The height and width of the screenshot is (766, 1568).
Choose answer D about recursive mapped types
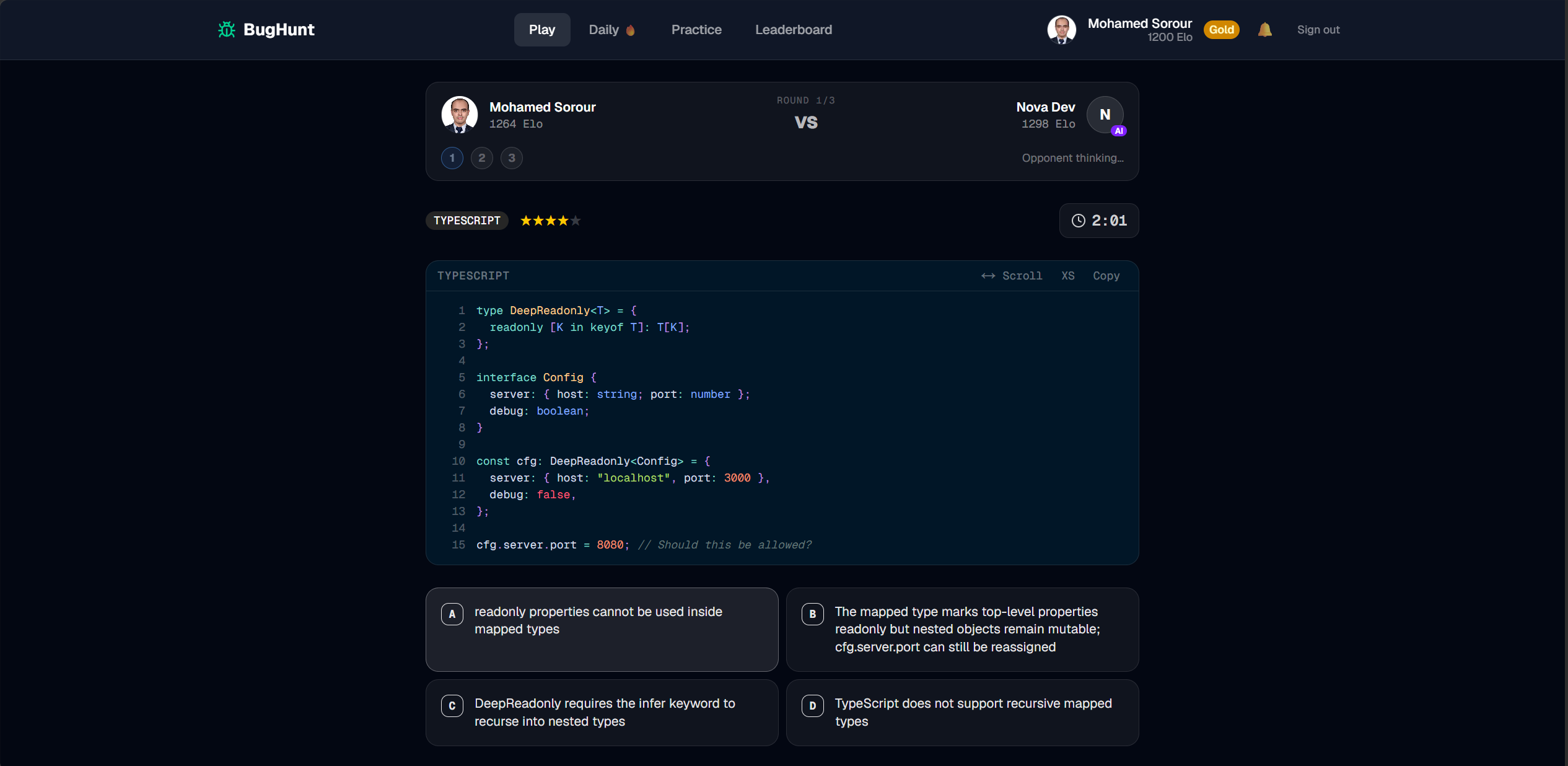(x=962, y=712)
